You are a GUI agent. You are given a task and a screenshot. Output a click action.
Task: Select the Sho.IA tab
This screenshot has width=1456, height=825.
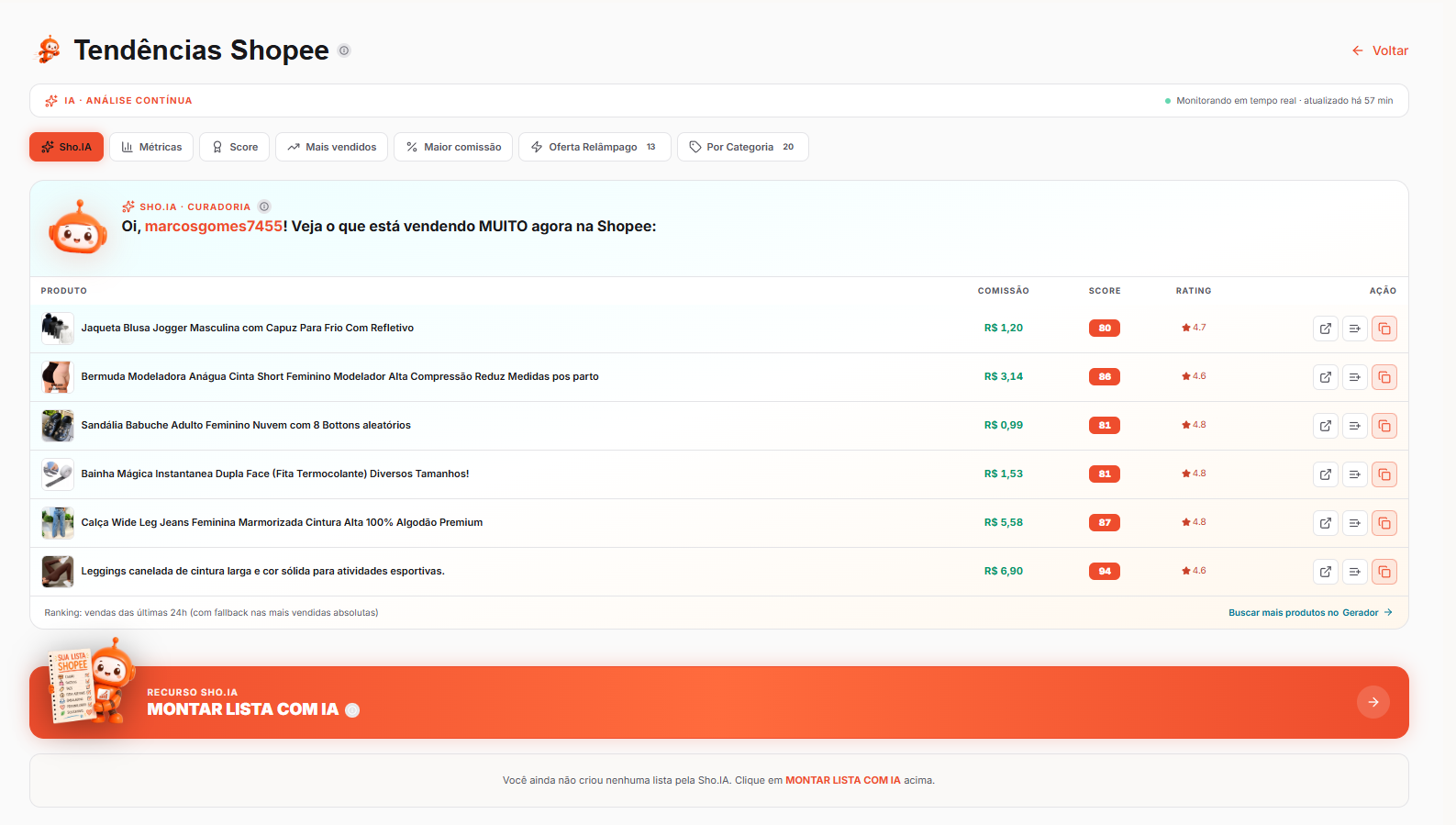[x=66, y=147]
